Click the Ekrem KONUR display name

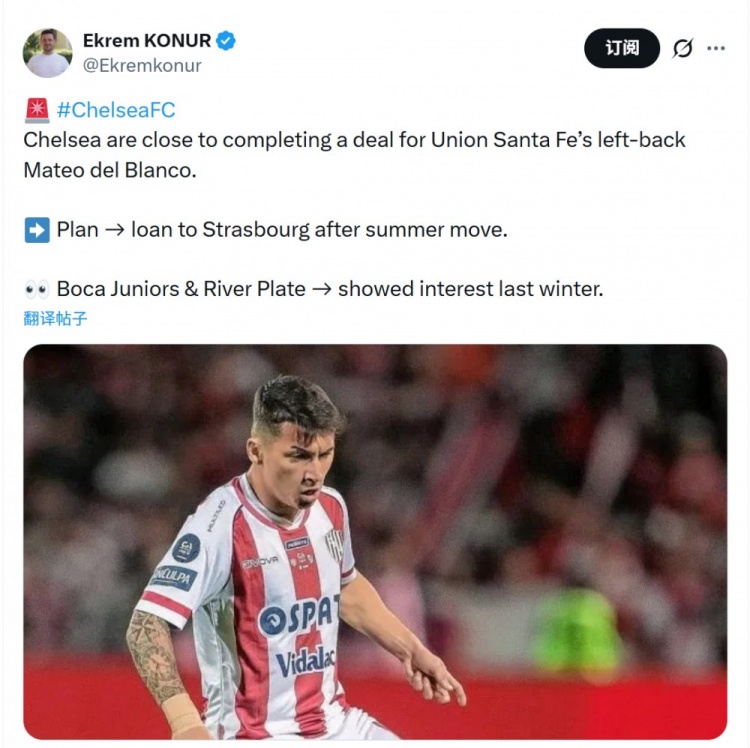[147, 41]
